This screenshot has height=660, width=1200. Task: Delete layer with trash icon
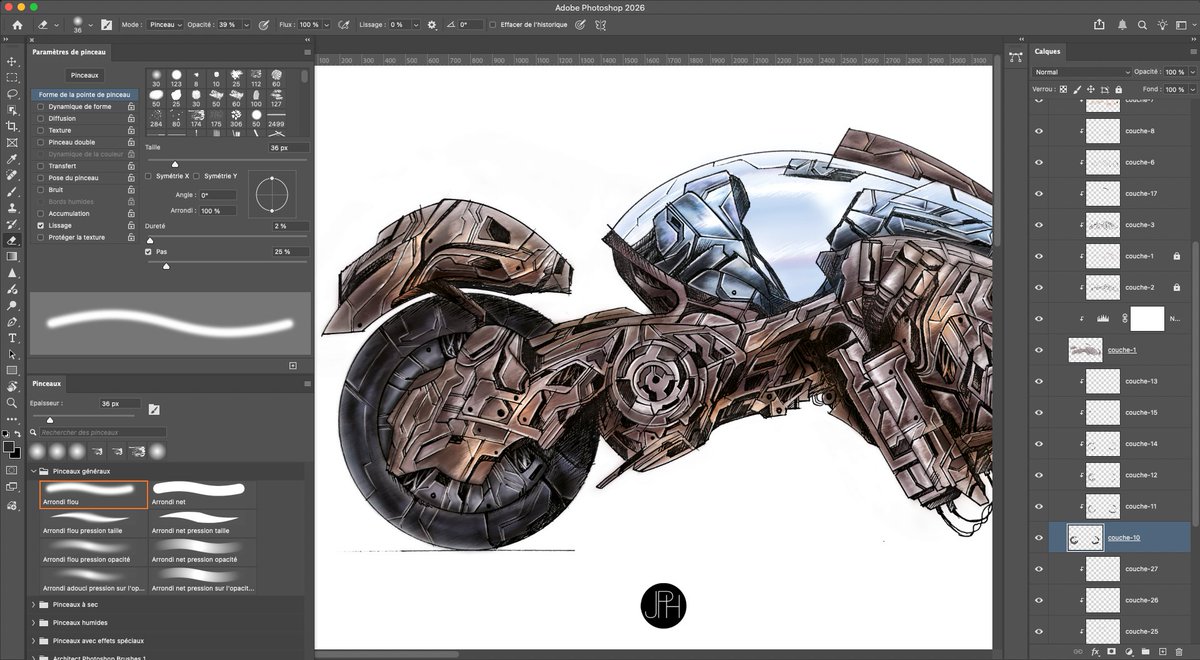pyautogui.click(x=1180, y=651)
